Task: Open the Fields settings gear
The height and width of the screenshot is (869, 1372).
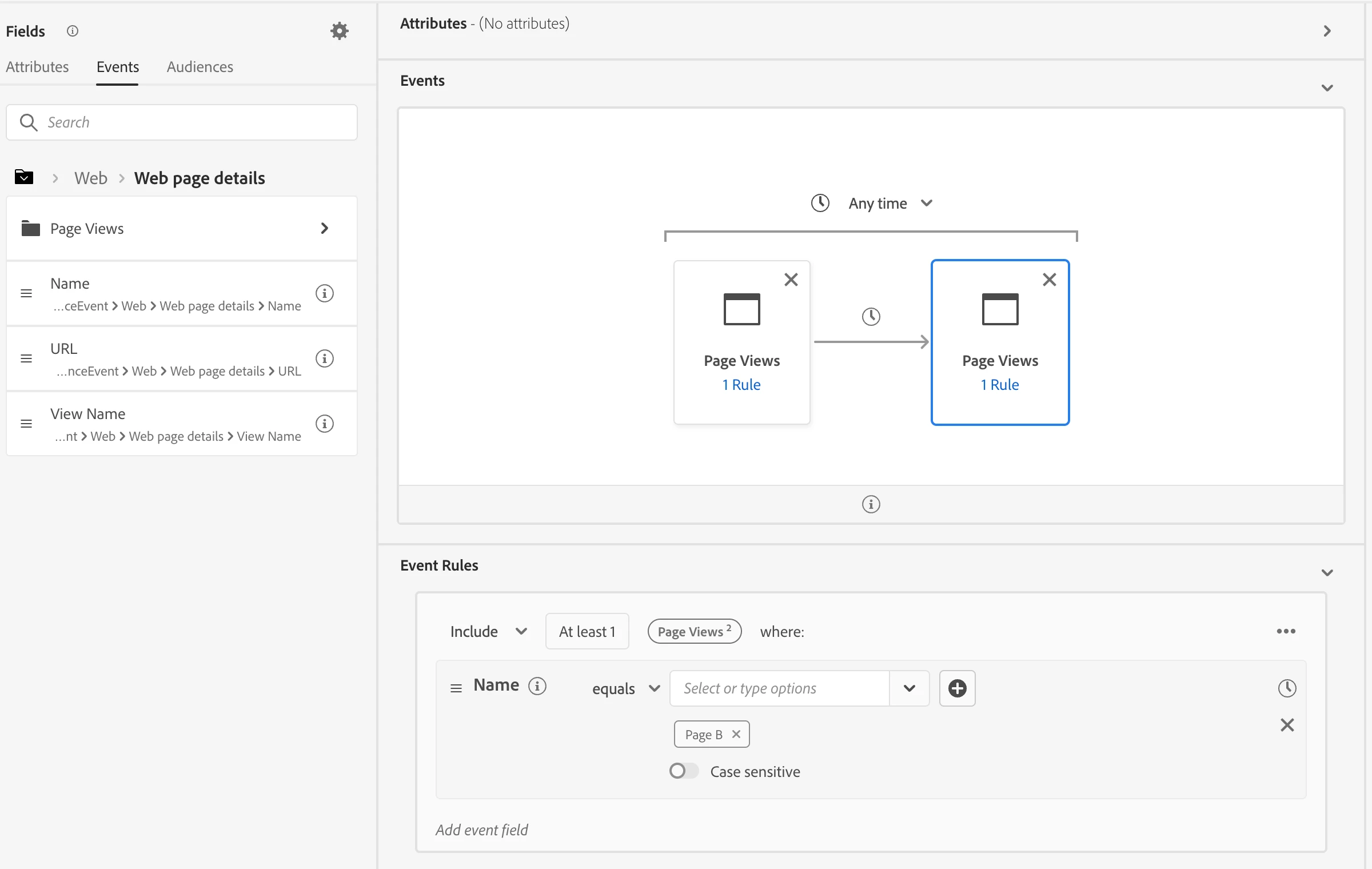Action: (x=340, y=31)
